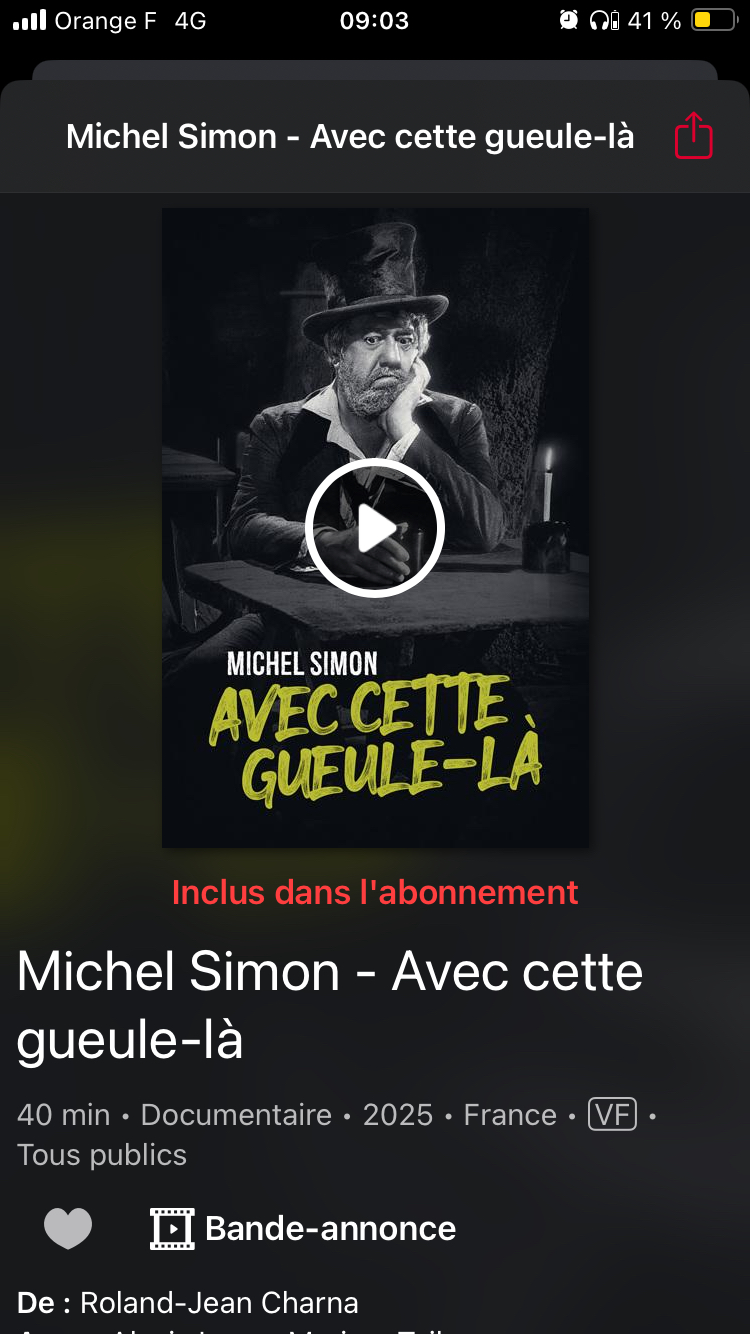Tap the 2025 release year
The width and height of the screenshot is (750, 1334).
point(398,1114)
